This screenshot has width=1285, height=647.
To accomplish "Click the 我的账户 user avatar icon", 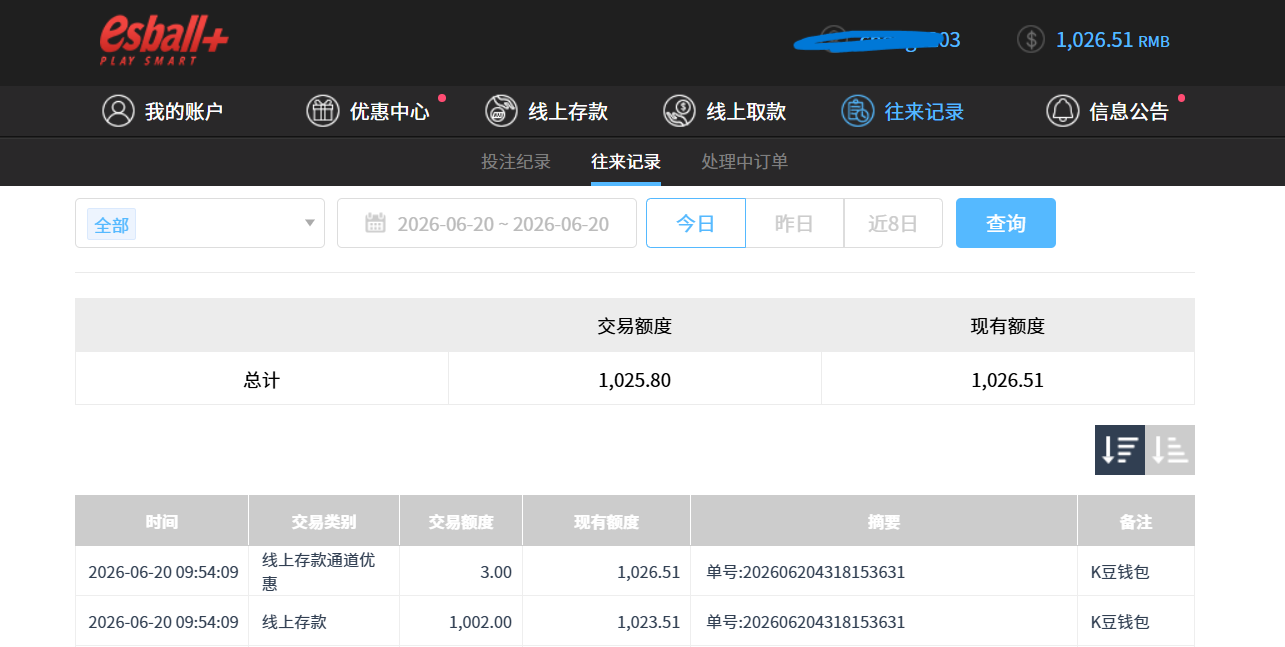I will [118, 111].
